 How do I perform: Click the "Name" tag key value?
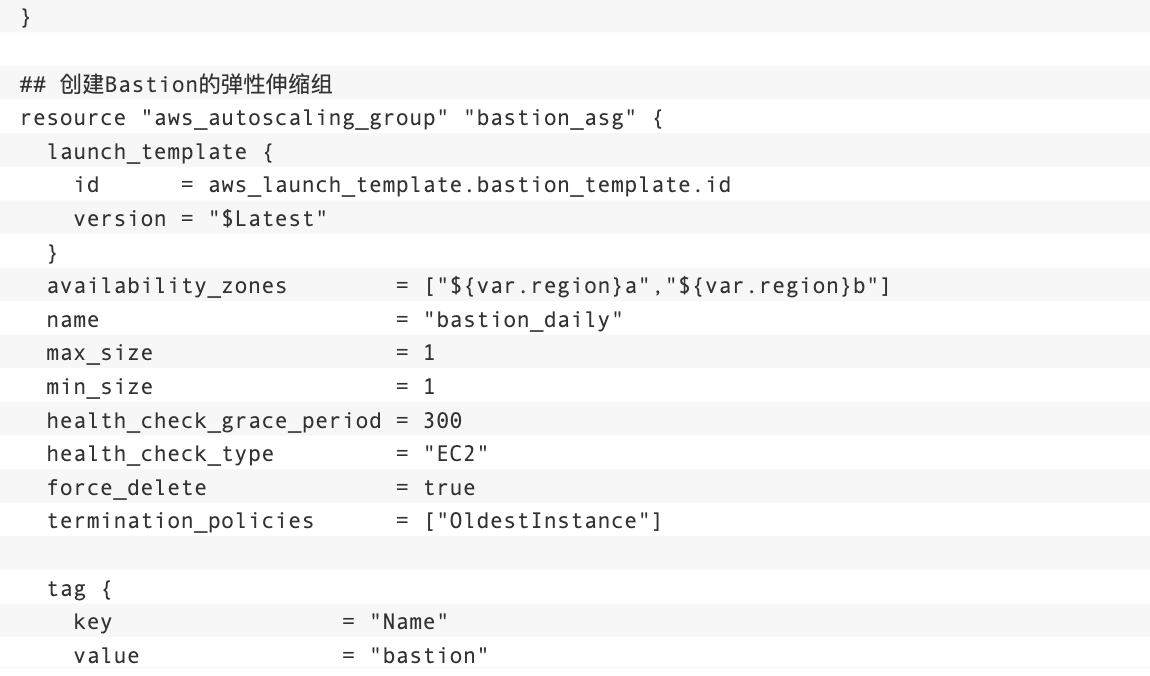click(x=409, y=622)
